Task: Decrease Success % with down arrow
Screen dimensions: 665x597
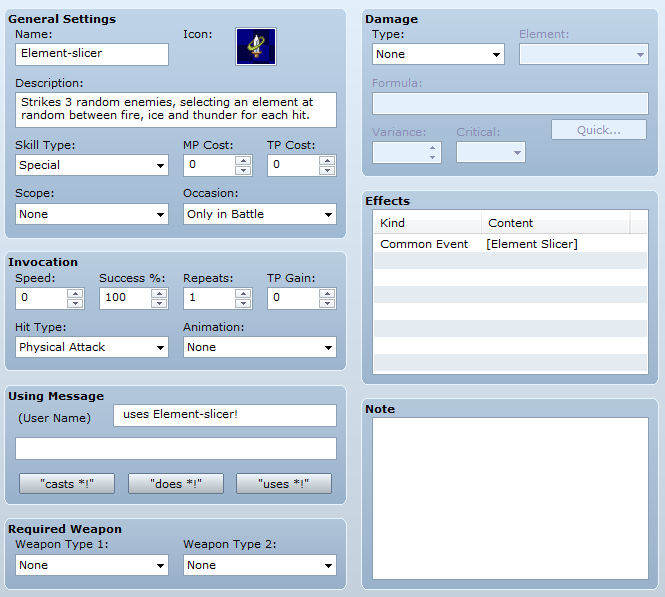Action: (159, 303)
